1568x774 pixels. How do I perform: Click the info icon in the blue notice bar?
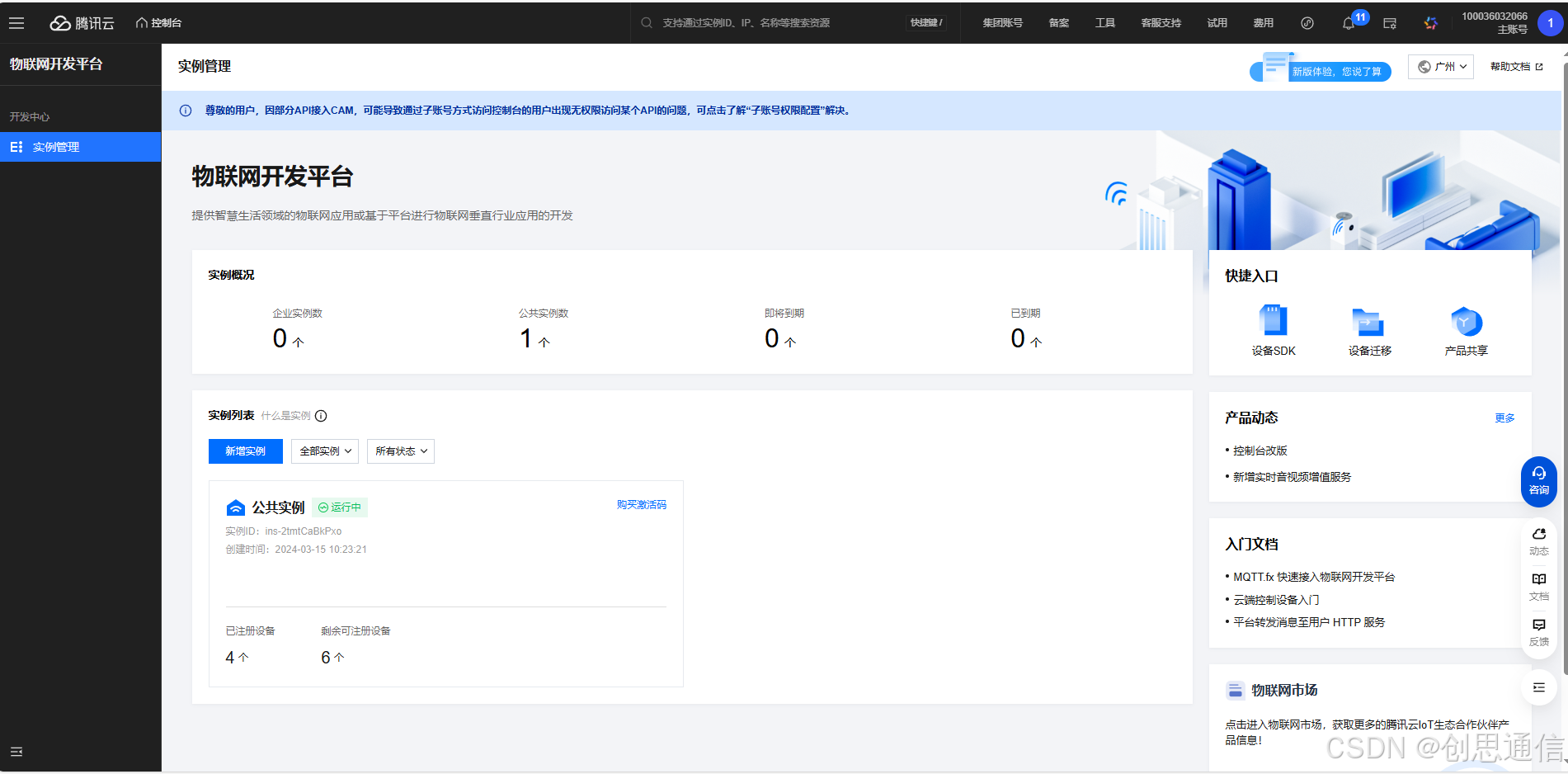pos(186,111)
